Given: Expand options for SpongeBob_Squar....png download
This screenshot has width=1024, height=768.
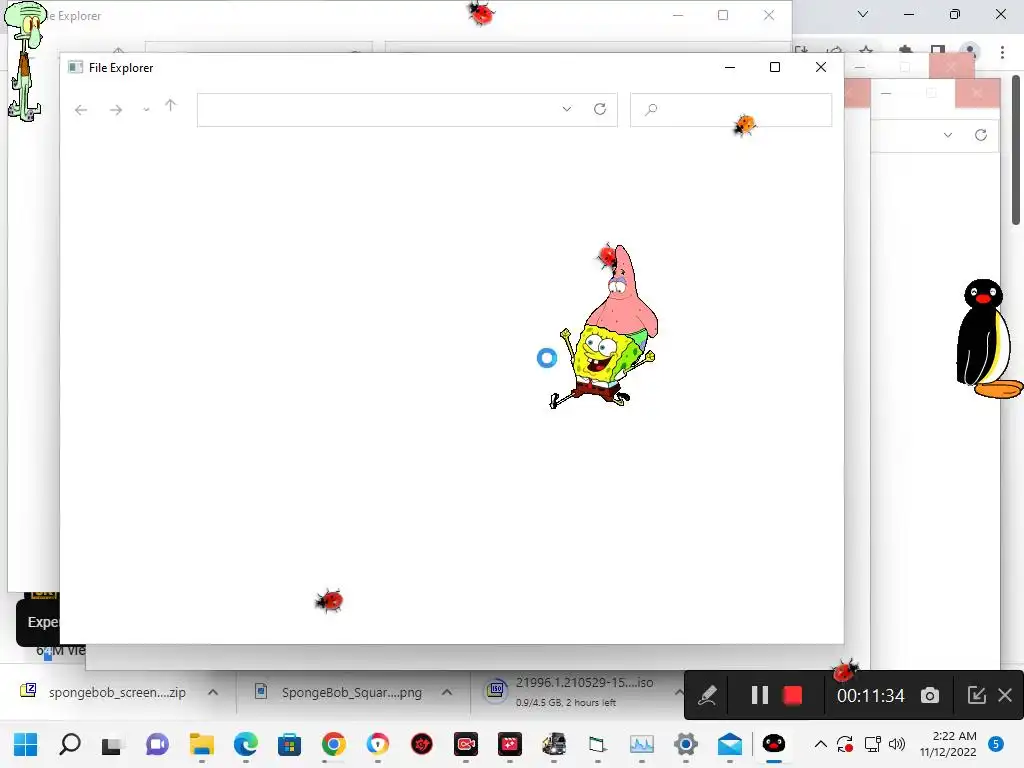Looking at the screenshot, I should click(447, 692).
